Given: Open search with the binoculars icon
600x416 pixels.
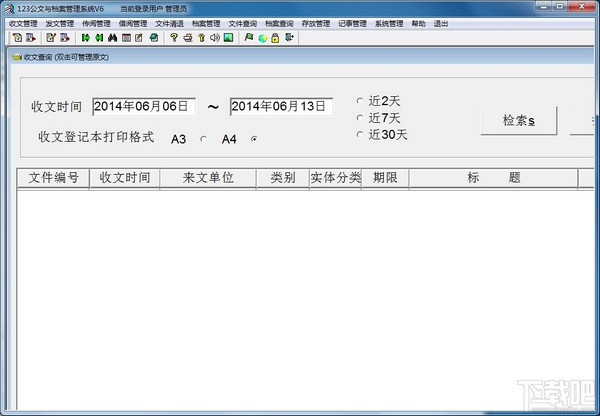Looking at the screenshot, I should [112, 38].
